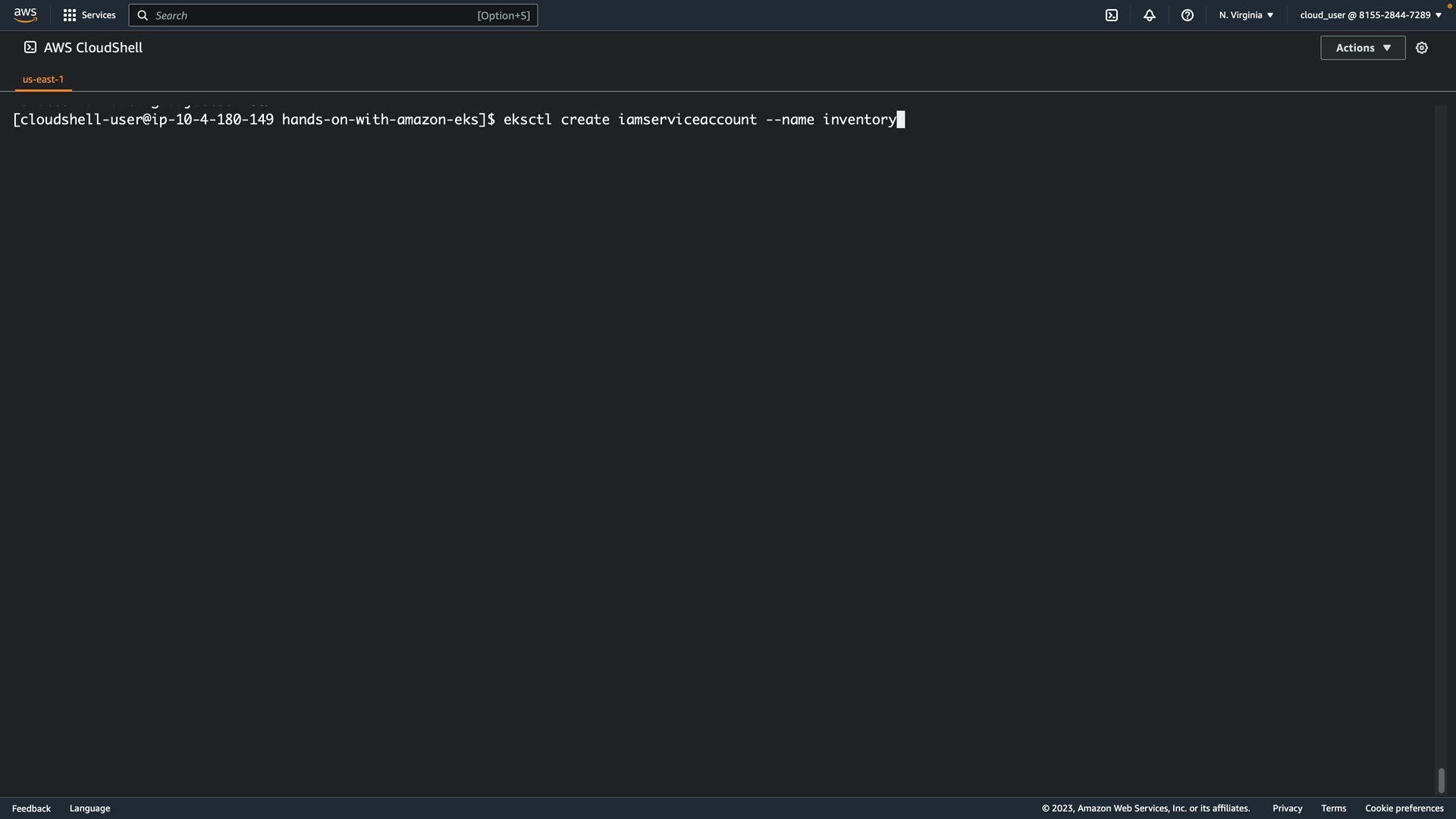Open the Terms link
This screenshot has height=819, width=1456.
click(1333, 808)
